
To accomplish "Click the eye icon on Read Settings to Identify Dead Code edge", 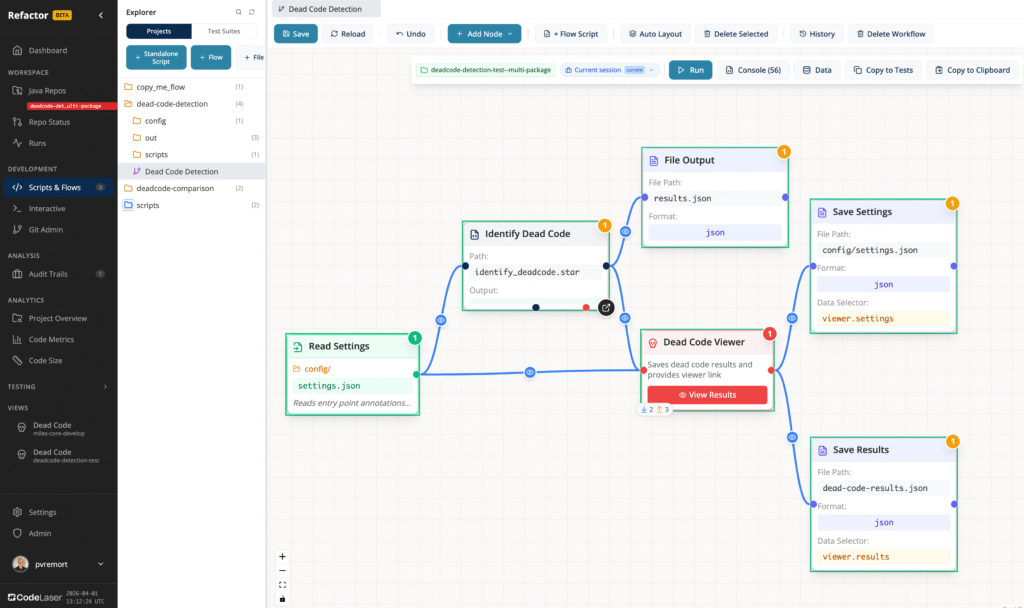I will [441, 320].
